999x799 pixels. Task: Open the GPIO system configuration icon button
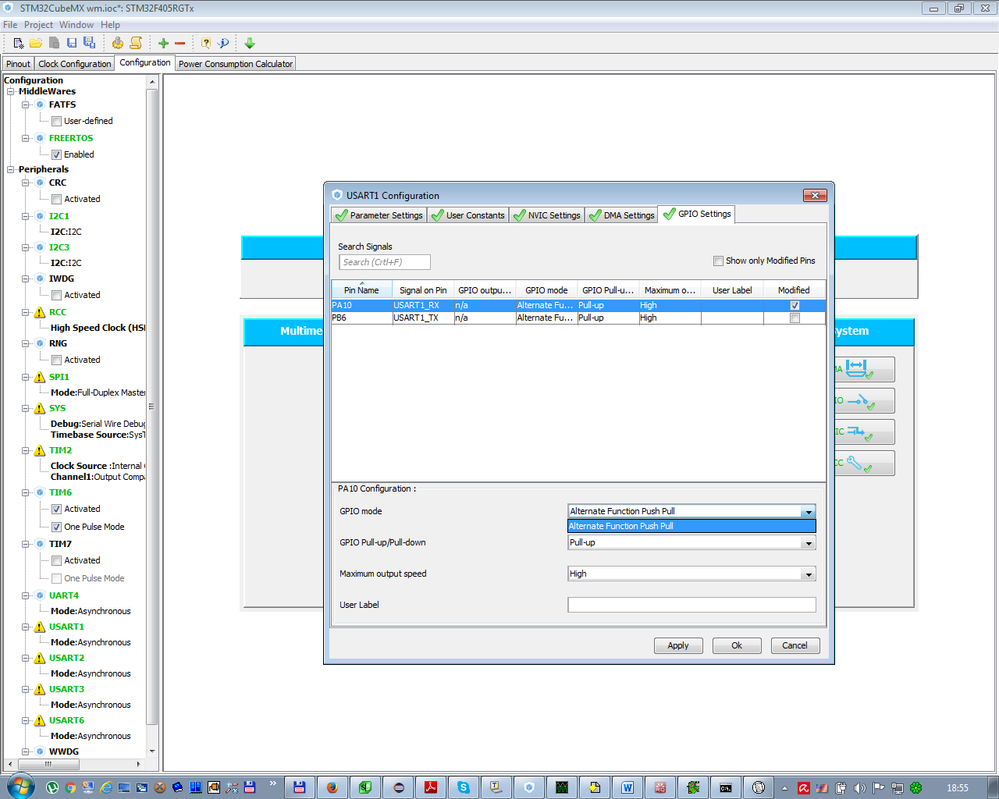coord(865,401)
